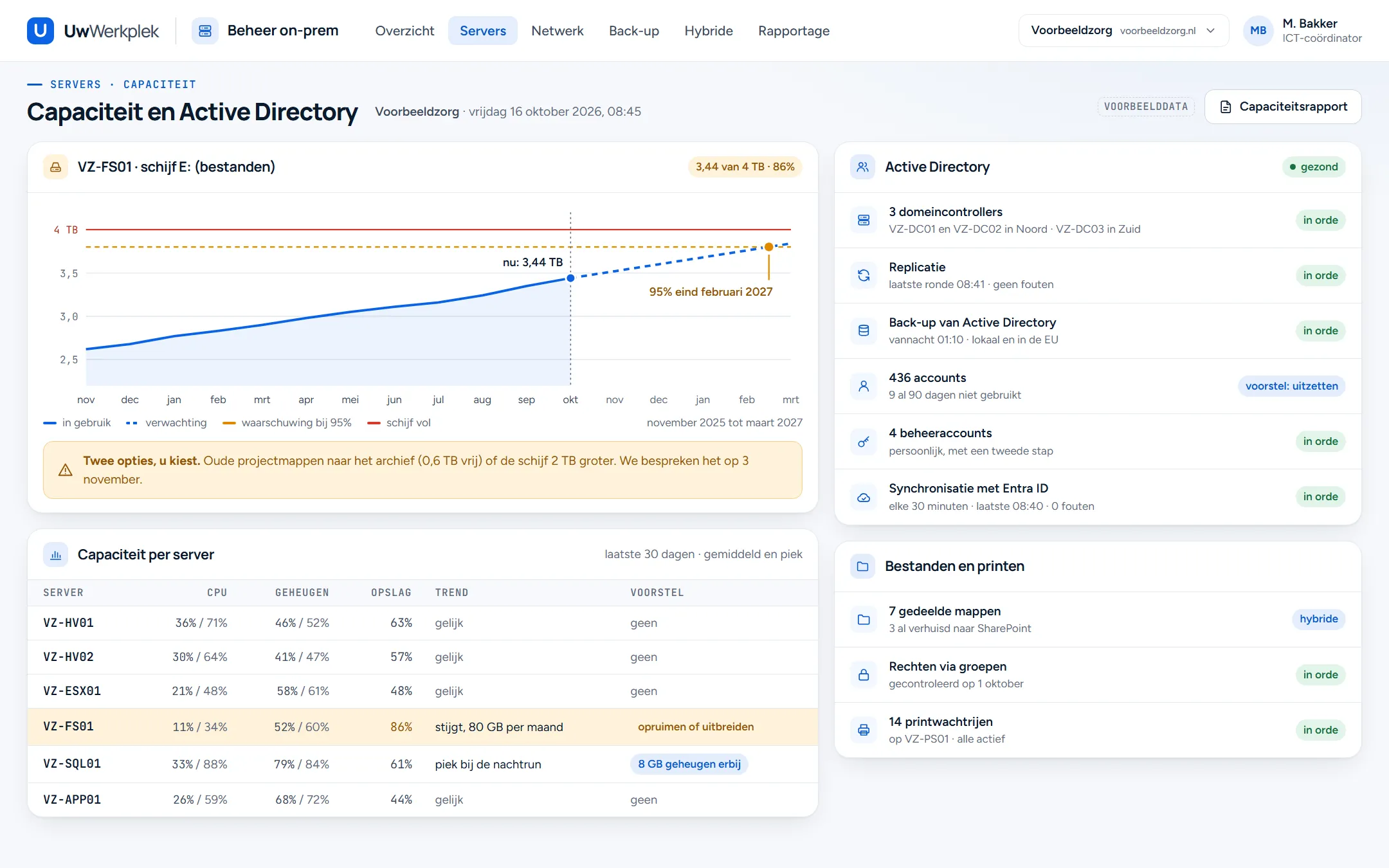Click the 'in gebruik' legend swatch

pos(50,423)
